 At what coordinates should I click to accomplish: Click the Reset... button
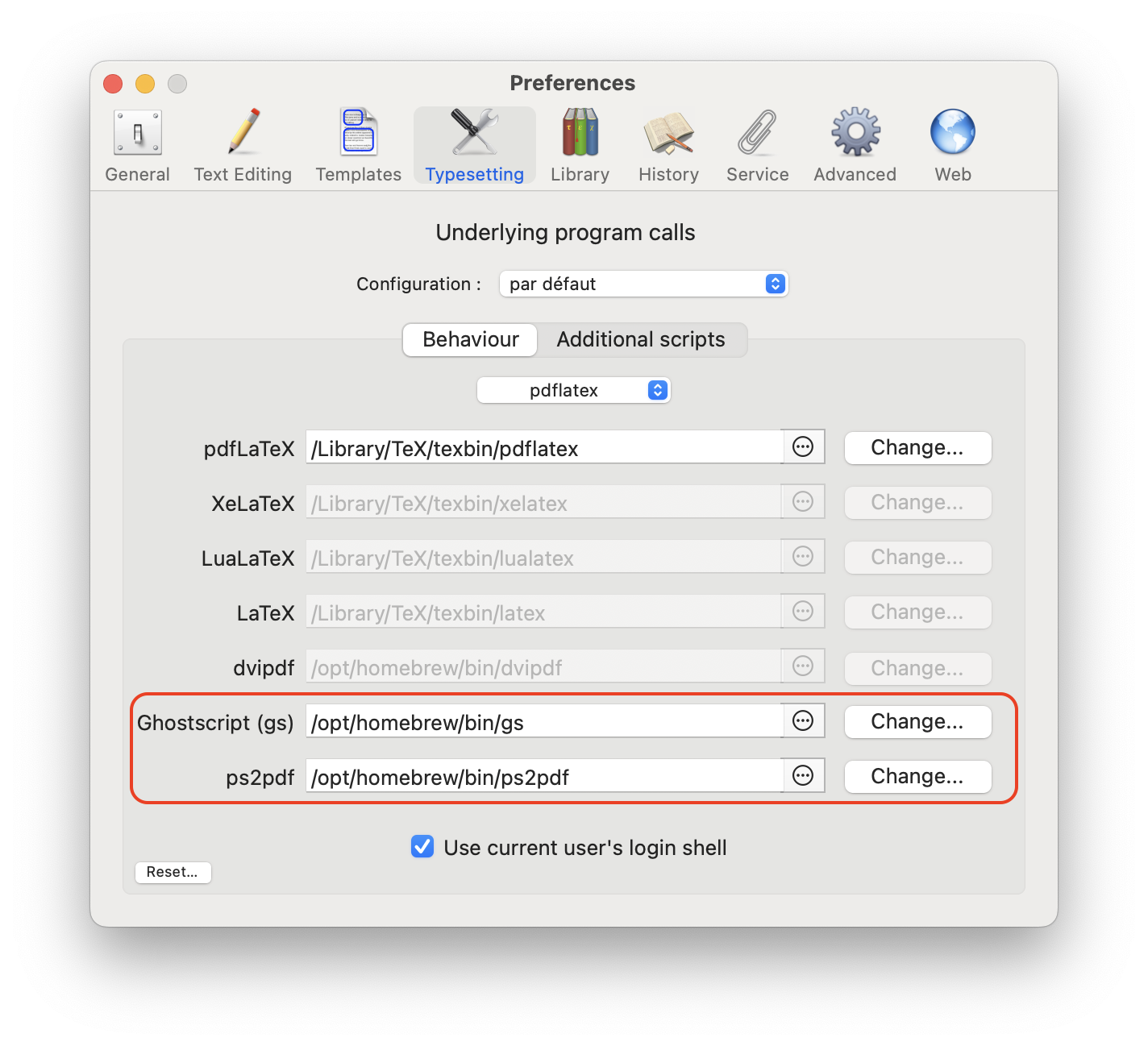coord(173,872)
